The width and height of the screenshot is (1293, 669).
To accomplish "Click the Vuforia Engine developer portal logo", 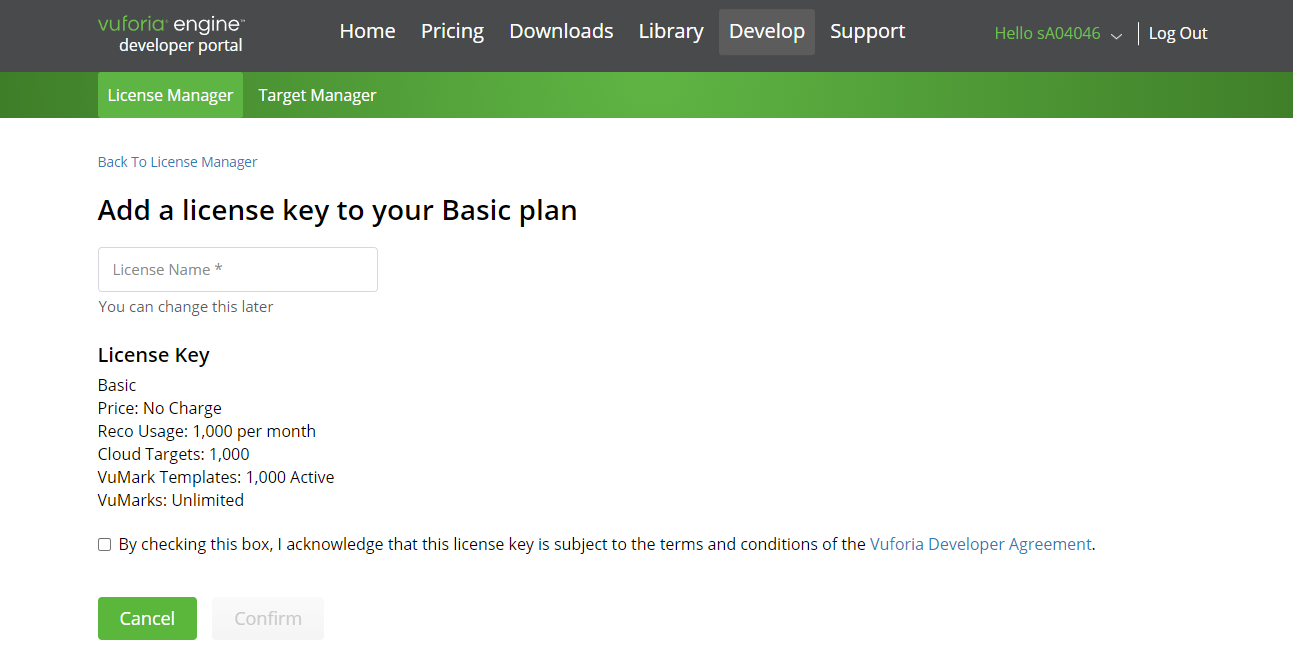I will (171, 34).
